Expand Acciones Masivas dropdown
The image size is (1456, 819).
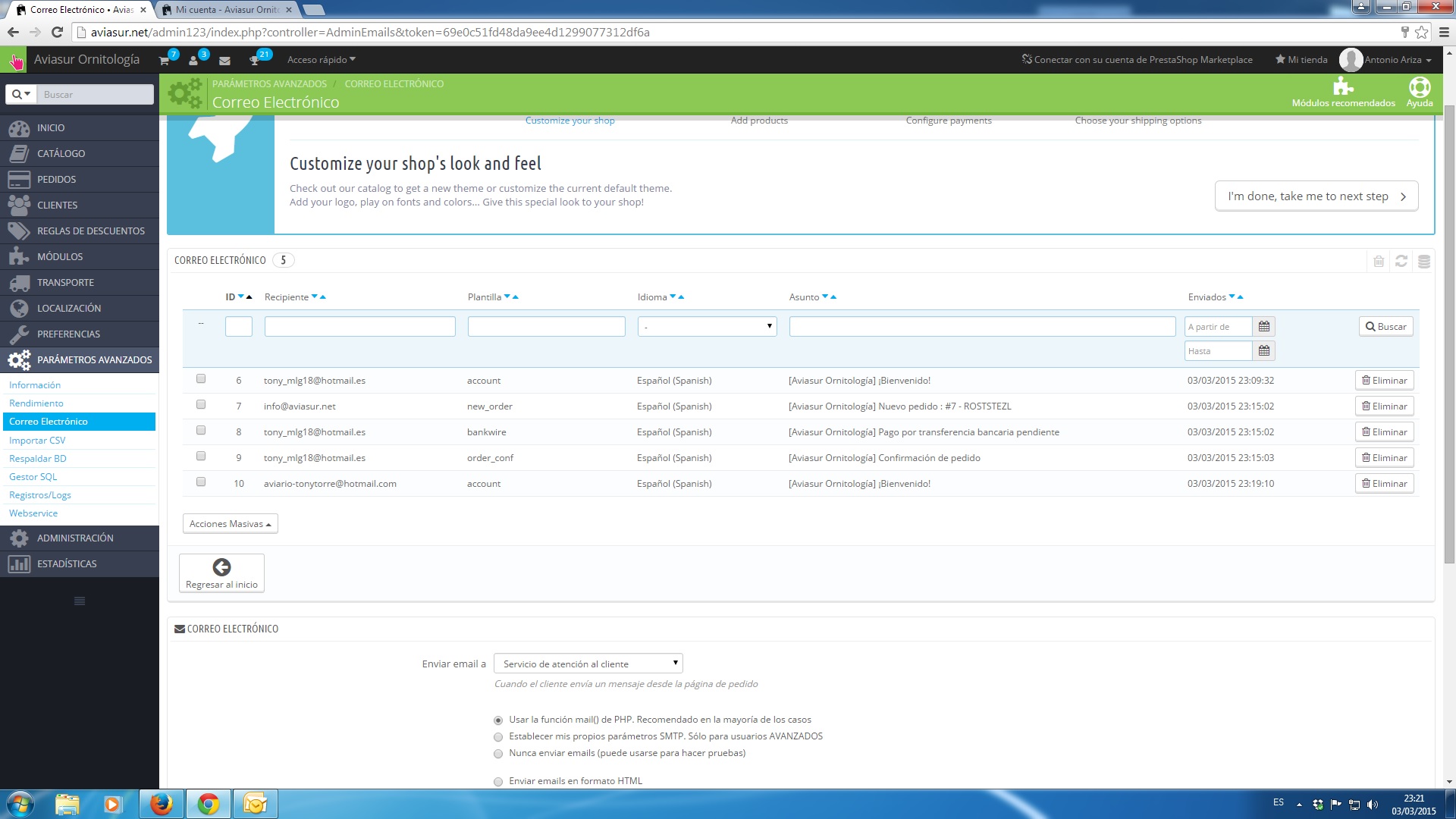[x=230, y=524]
